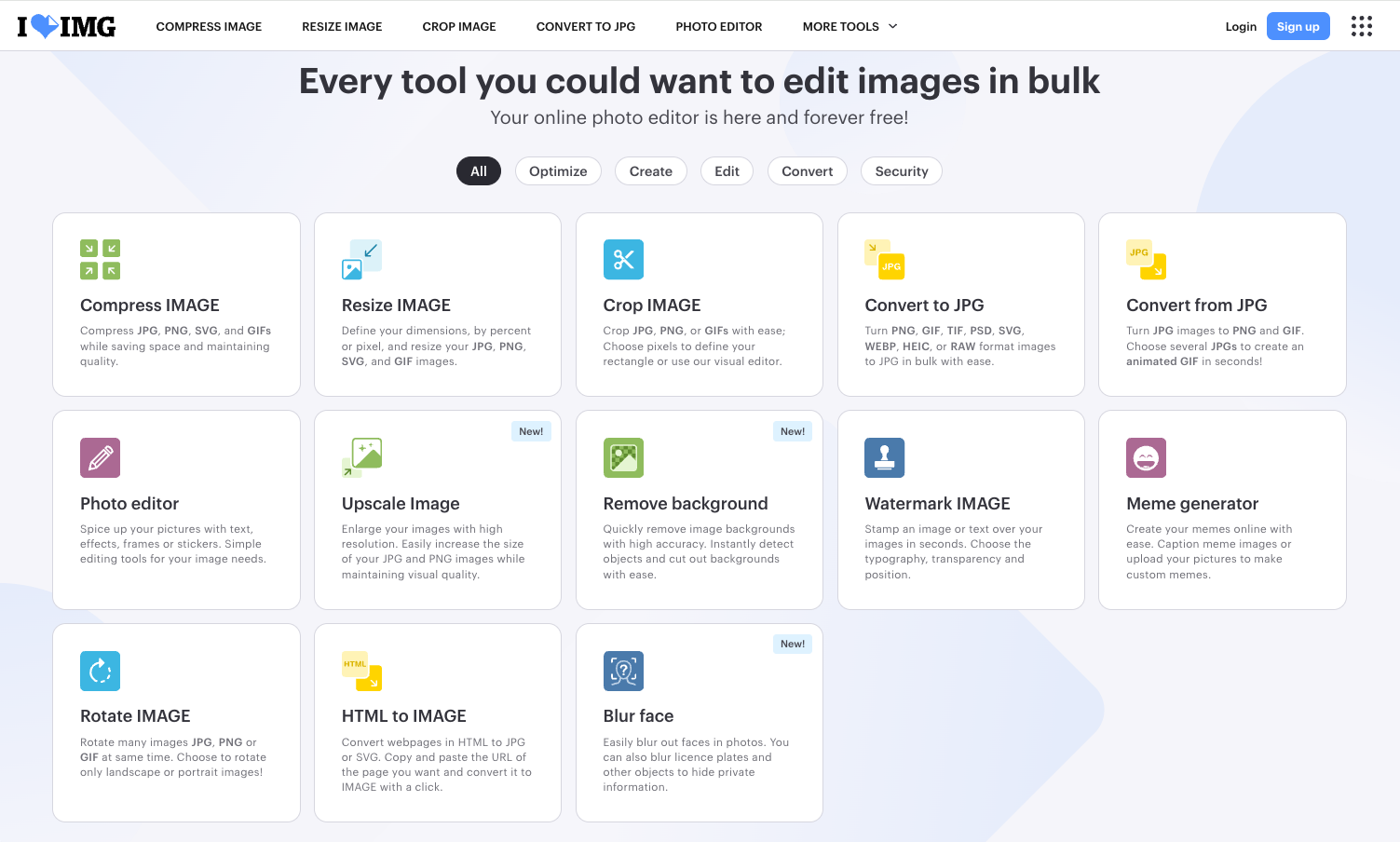Click the Remove background icon

click(623, 458)
